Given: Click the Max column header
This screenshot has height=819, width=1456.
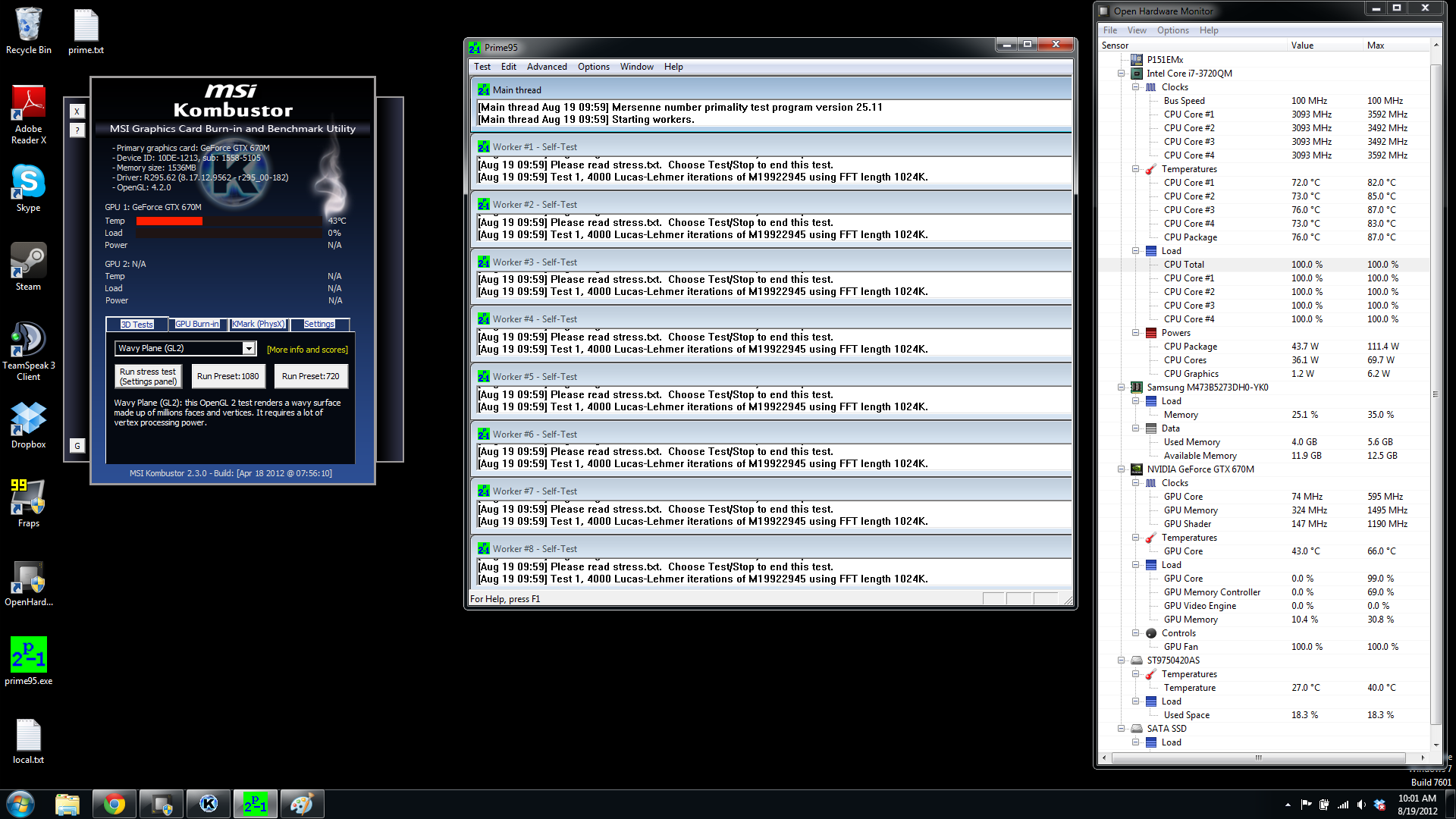Looking at the screenshot, I should coord(1396,45).
